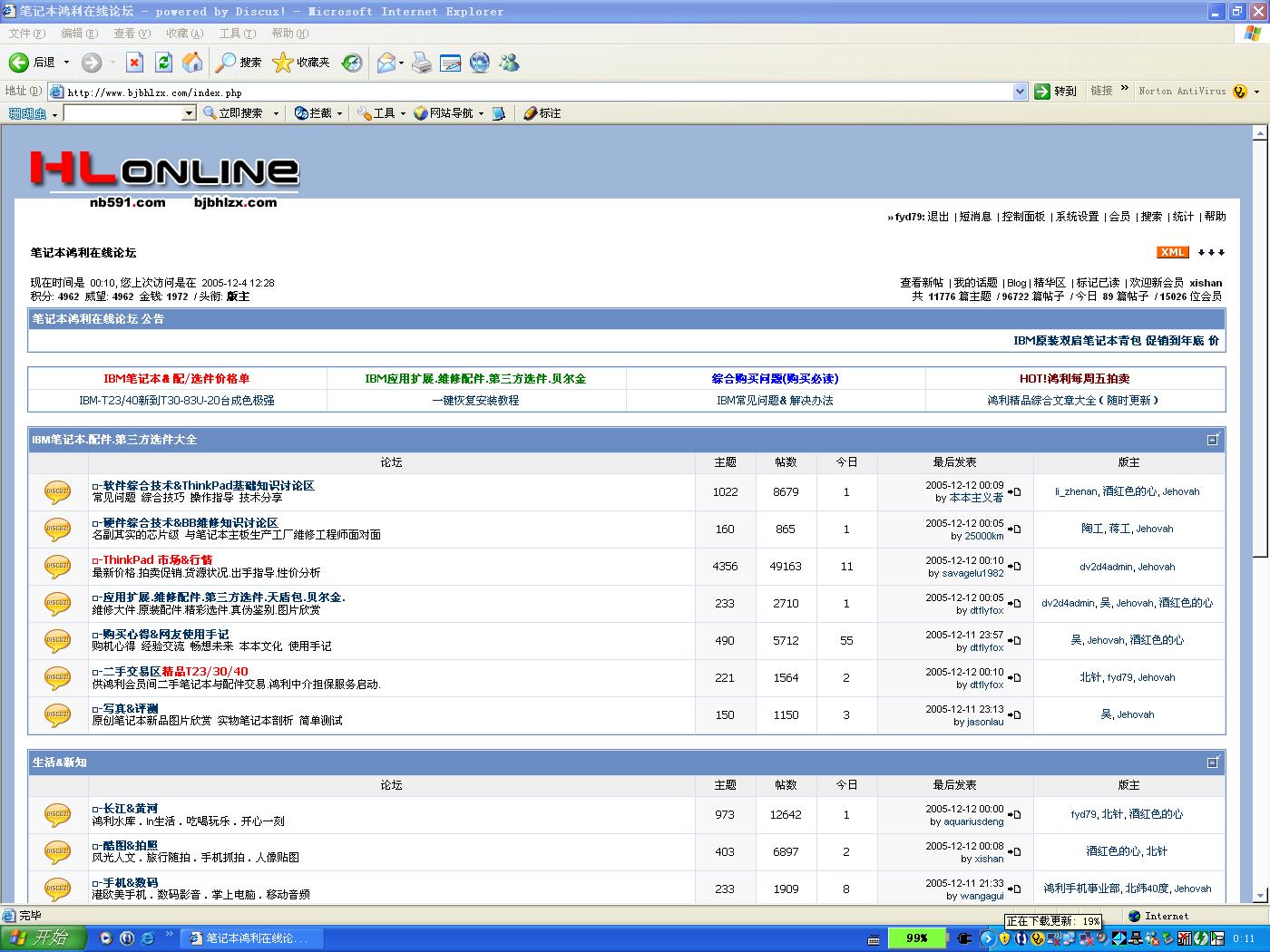Collapse the 生活&新知 forum section

click(x=1213, y=763)
